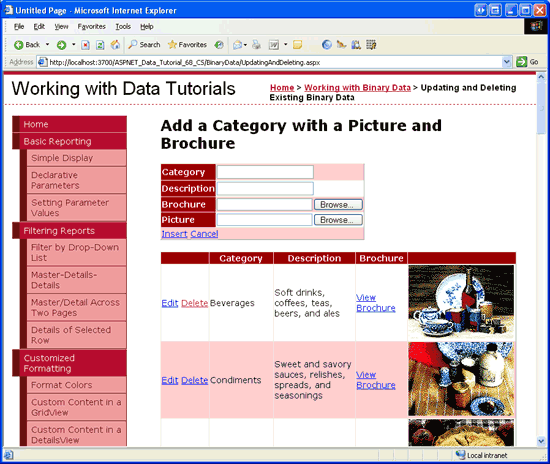Open the Favorites menu
550x464 pixels.
tap(92, 26)
